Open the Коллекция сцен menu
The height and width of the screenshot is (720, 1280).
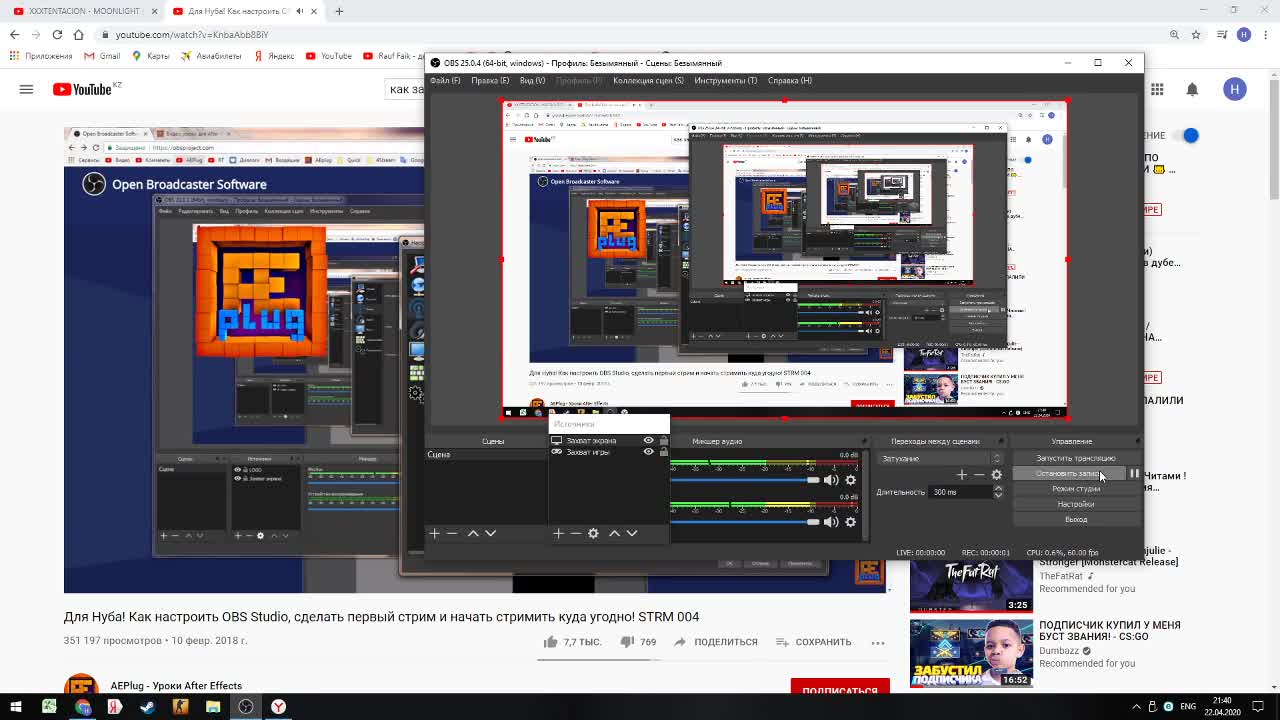click(648, 81)
